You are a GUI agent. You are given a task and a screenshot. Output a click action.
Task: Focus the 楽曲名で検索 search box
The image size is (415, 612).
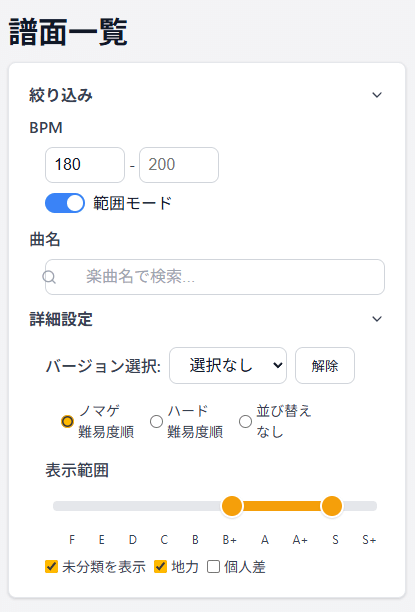point(215,277)
